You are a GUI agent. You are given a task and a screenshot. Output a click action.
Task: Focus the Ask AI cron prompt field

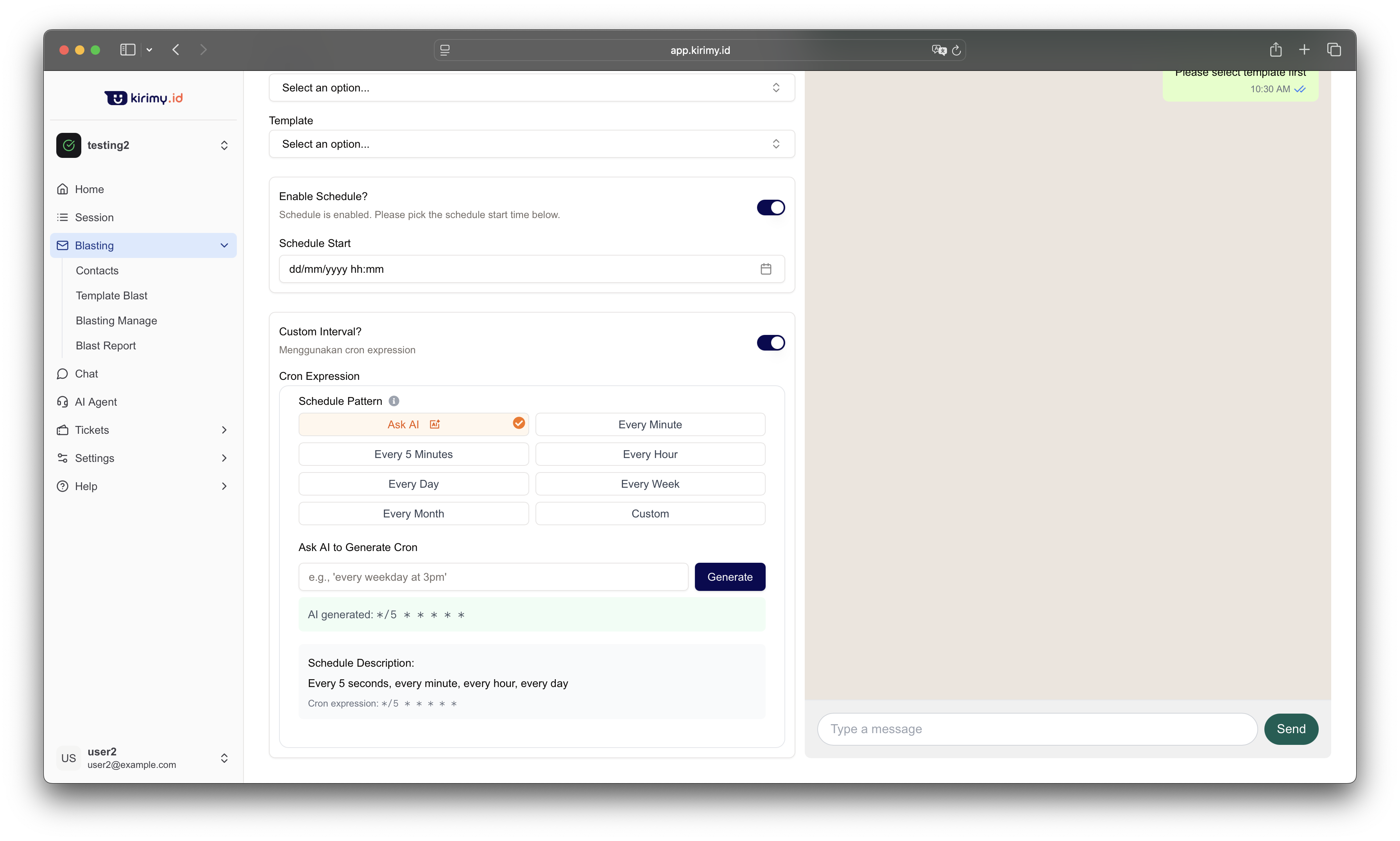(492, 577)
